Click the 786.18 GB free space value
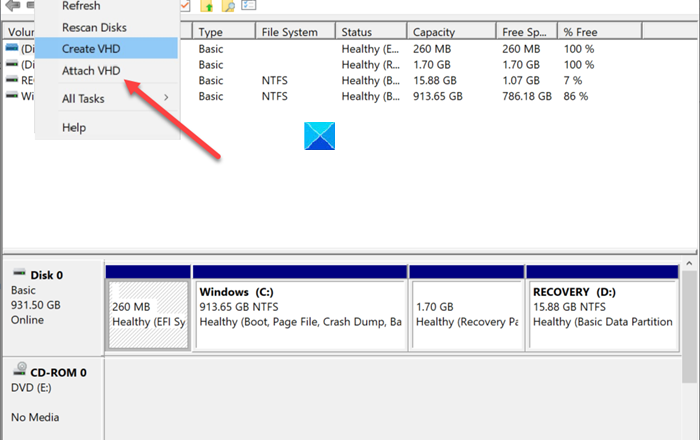700x440 pixels. coord(527,96)
